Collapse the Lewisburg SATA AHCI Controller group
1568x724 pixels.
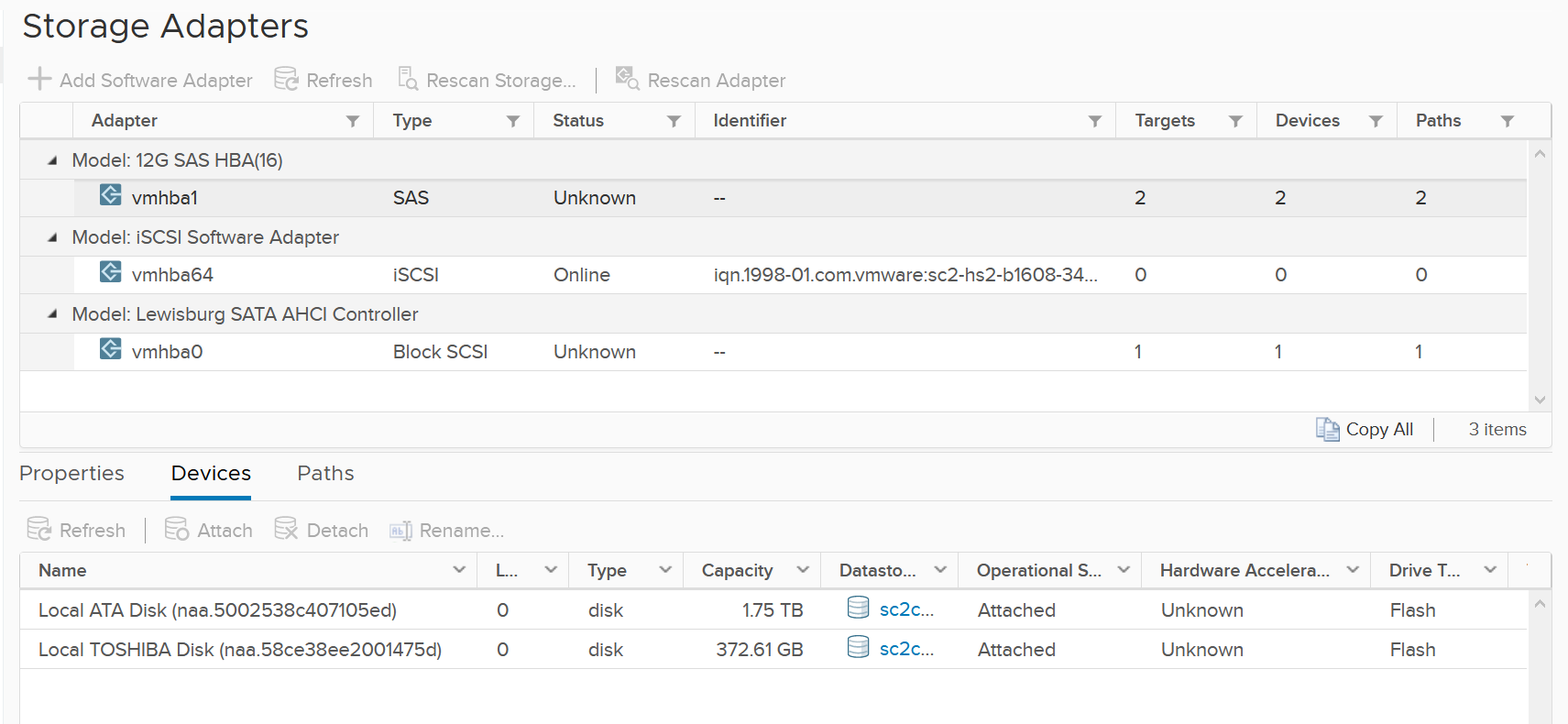coord(52,314)
